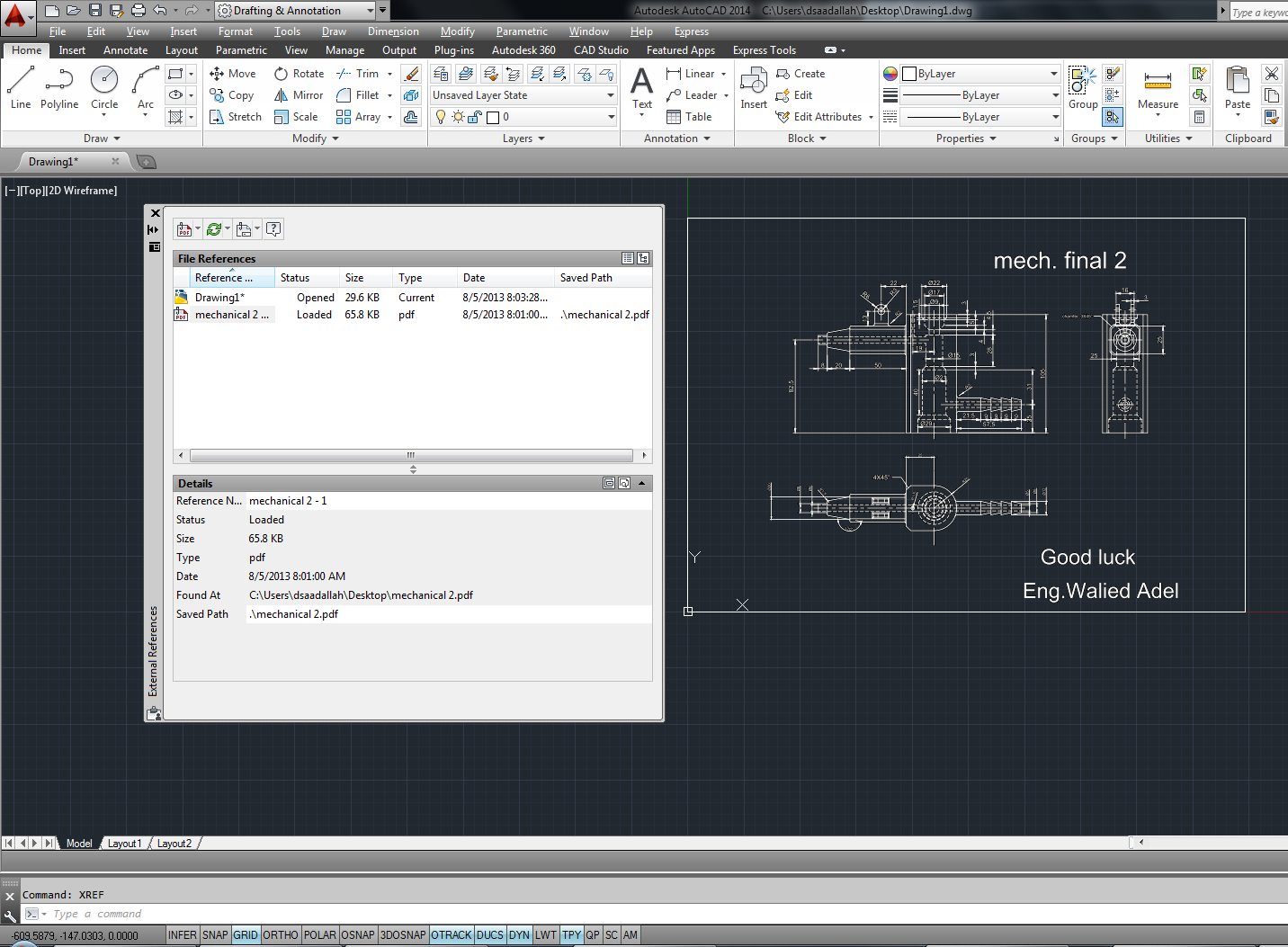Collapse the Details section arrow
Viewport: 1288px width, 947px height.
tap(642, 483)
